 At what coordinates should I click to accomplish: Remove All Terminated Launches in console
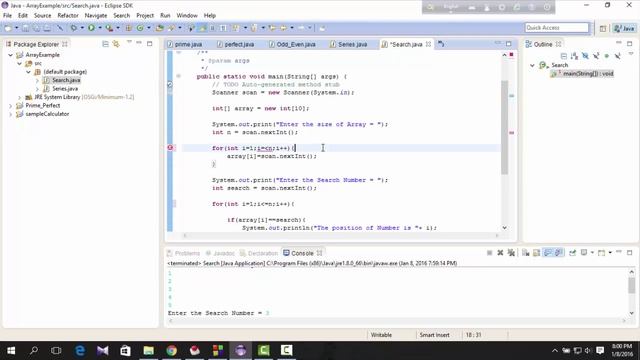(511, 253)
